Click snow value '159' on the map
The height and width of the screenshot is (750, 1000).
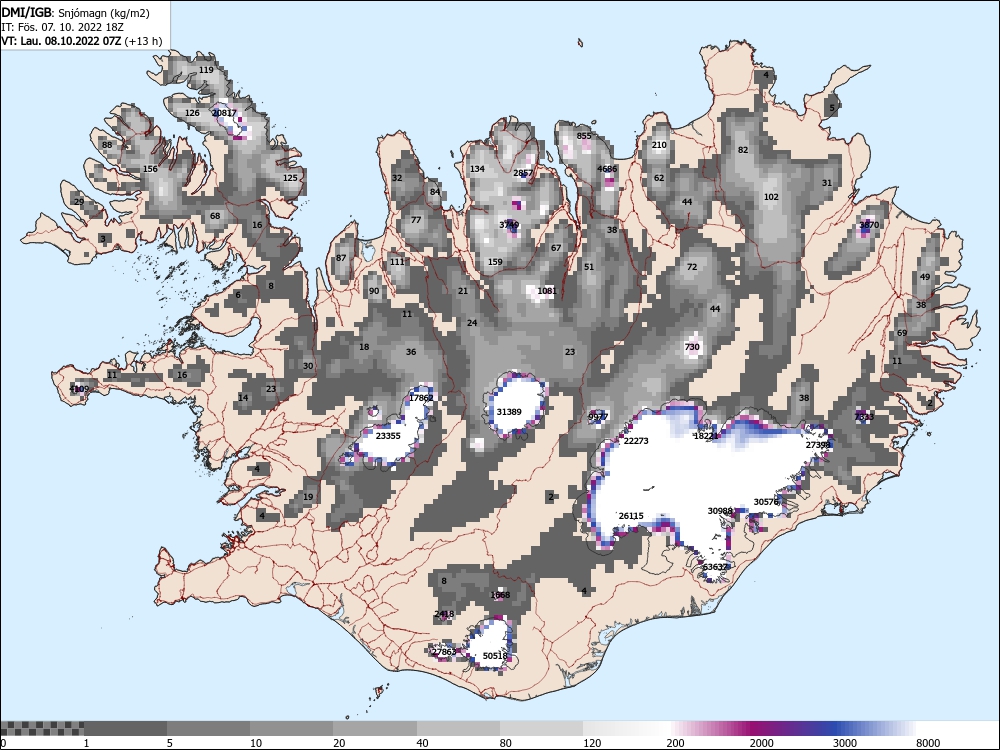[495, 261]
